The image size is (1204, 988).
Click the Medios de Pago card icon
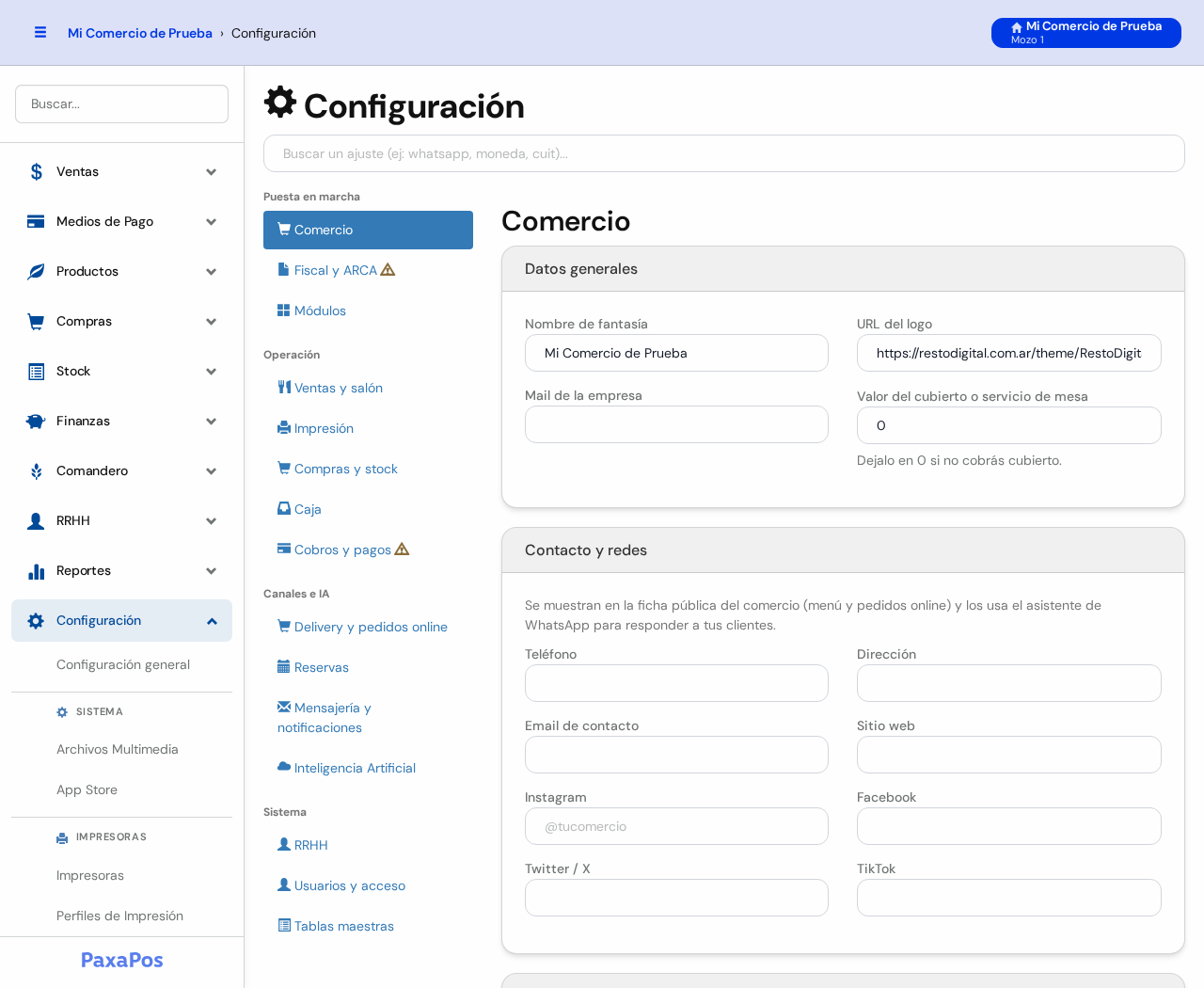(36, 222)
